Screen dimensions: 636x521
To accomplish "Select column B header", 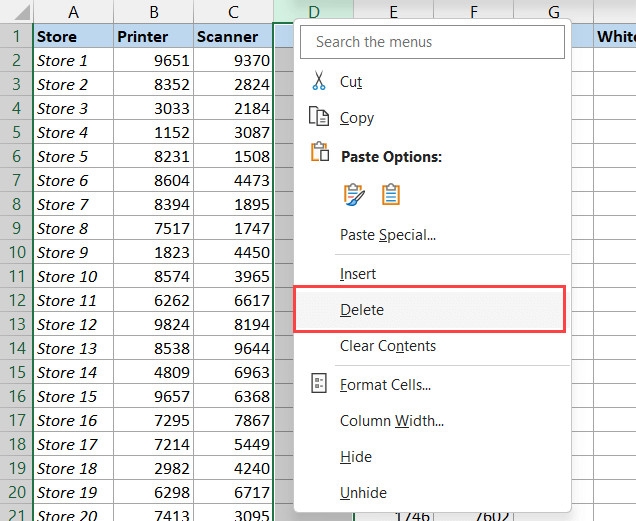I will point(154,12).
